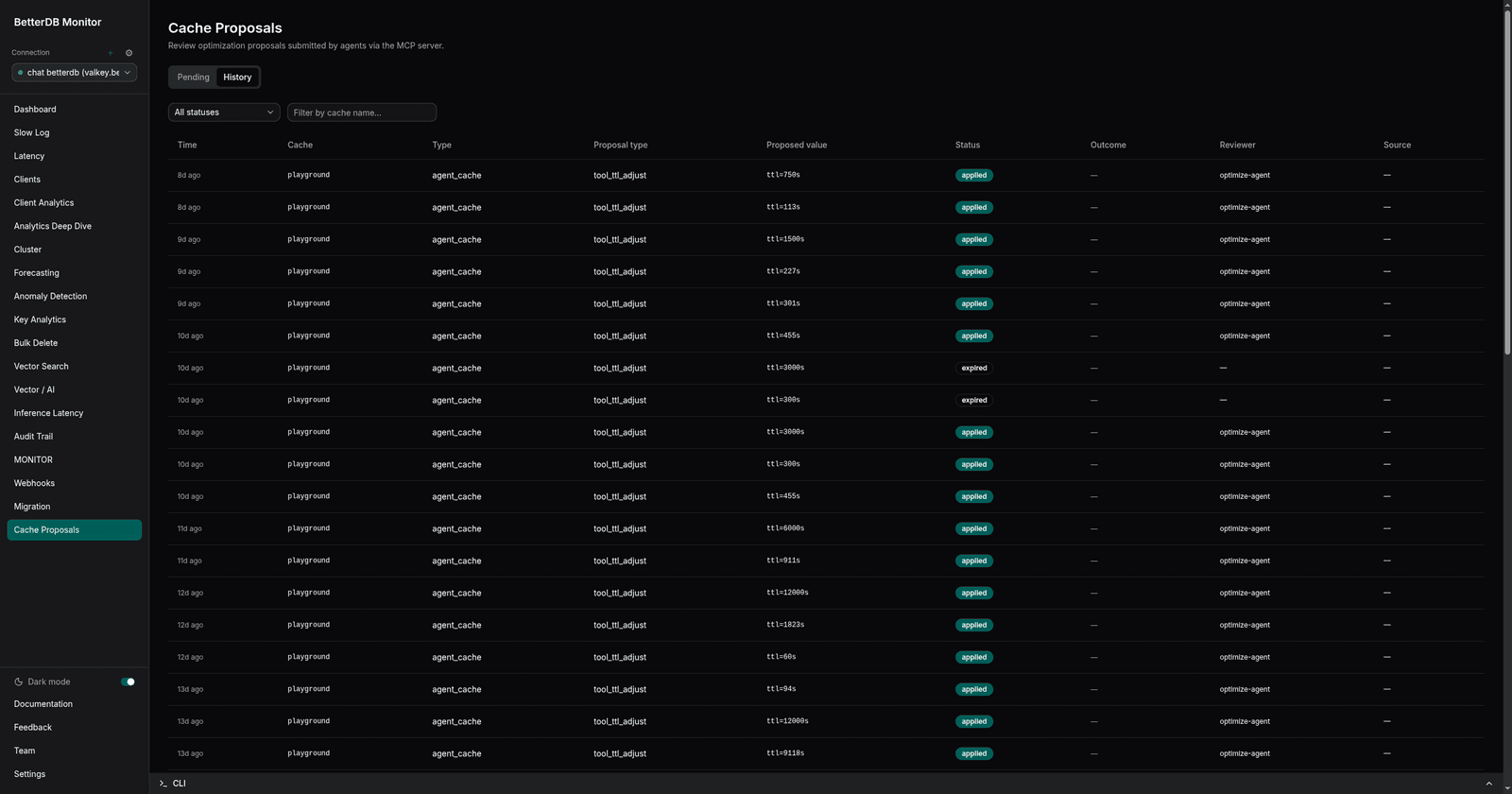Click the expired badge in ttl=300s row
This screenshot has width=1512, height=794.
pyautogui.click(x=974, y=400)
